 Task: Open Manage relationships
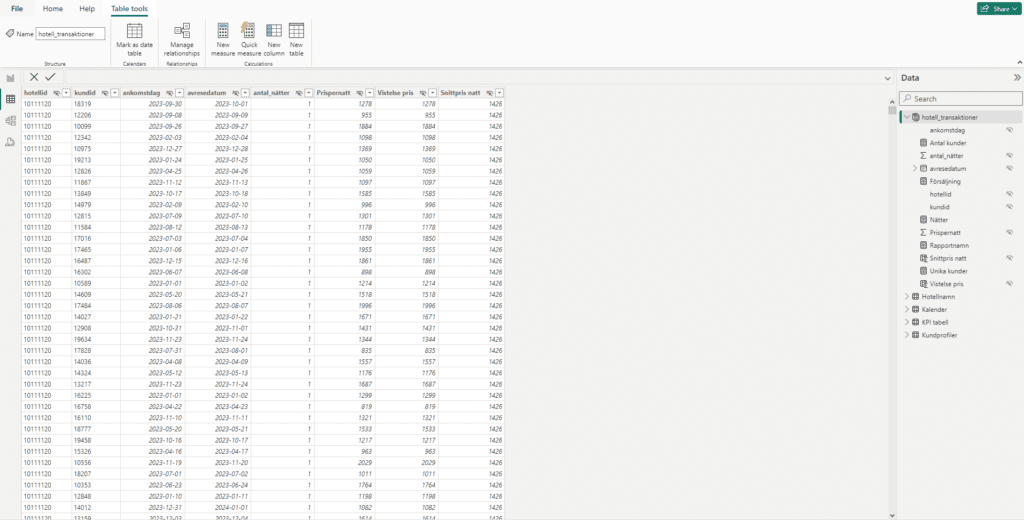(x=182, y=31)
